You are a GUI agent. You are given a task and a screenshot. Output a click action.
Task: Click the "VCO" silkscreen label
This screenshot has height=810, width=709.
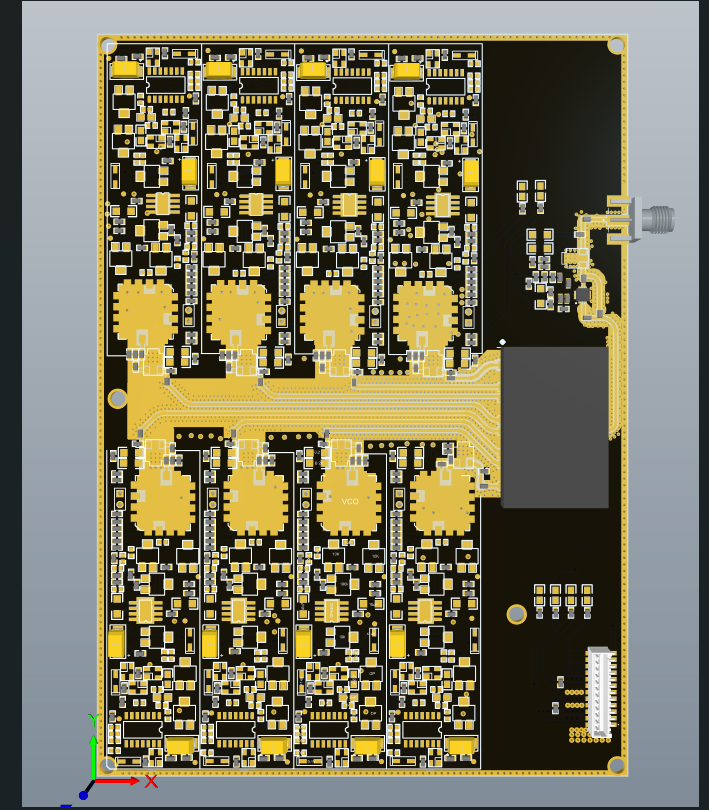tap(350, 501)
